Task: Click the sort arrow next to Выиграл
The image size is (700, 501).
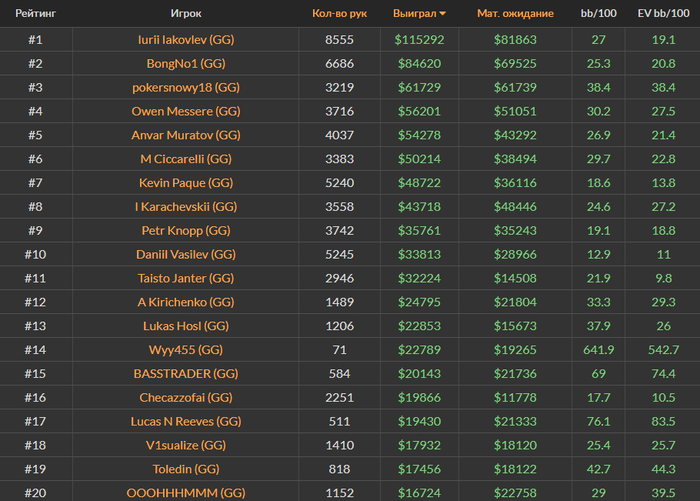Action: click(x=442, y=14)
